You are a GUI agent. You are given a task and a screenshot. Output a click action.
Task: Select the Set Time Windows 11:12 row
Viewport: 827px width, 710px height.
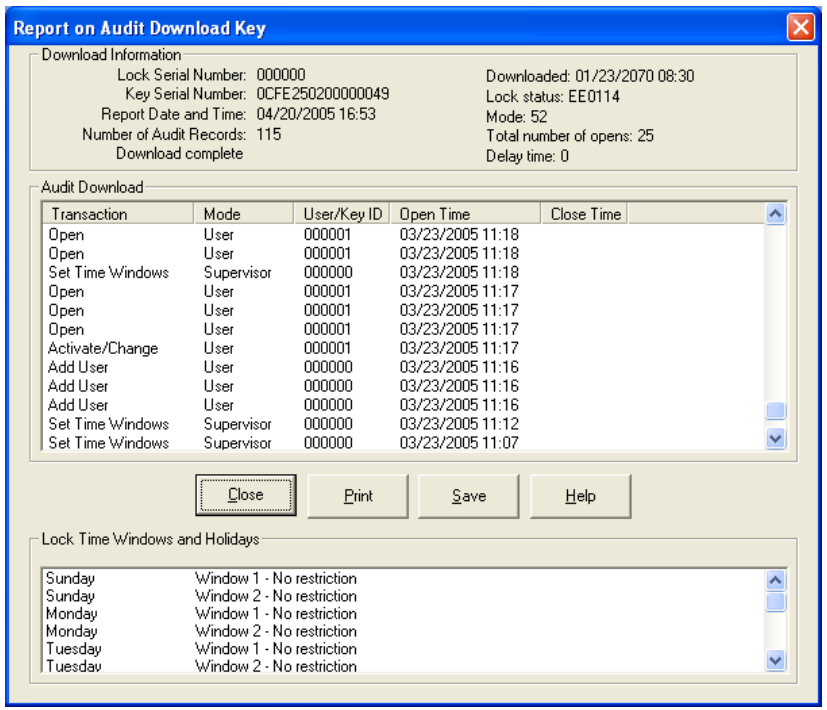(108, 424)
